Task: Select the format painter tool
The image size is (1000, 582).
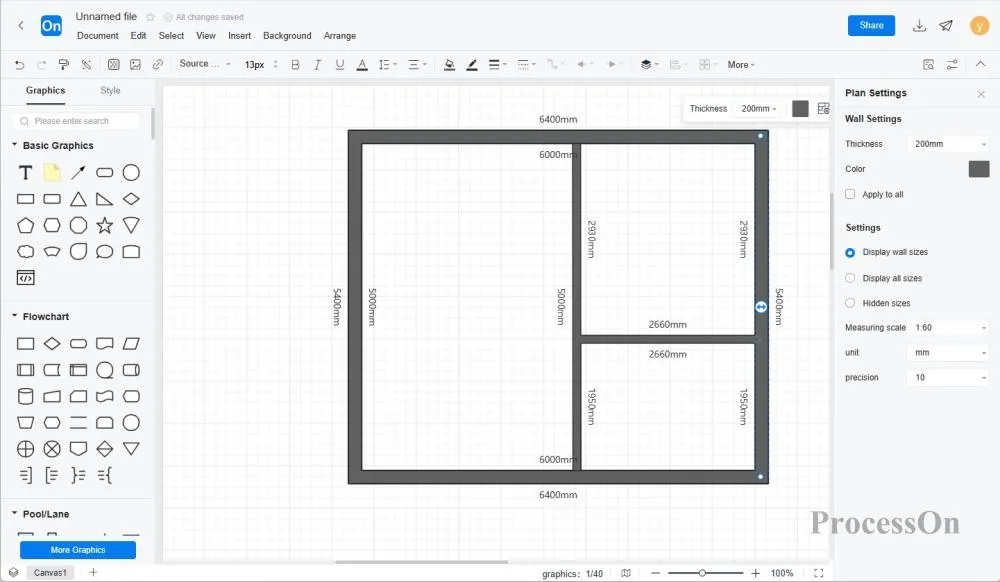Action: click(63, 64)
